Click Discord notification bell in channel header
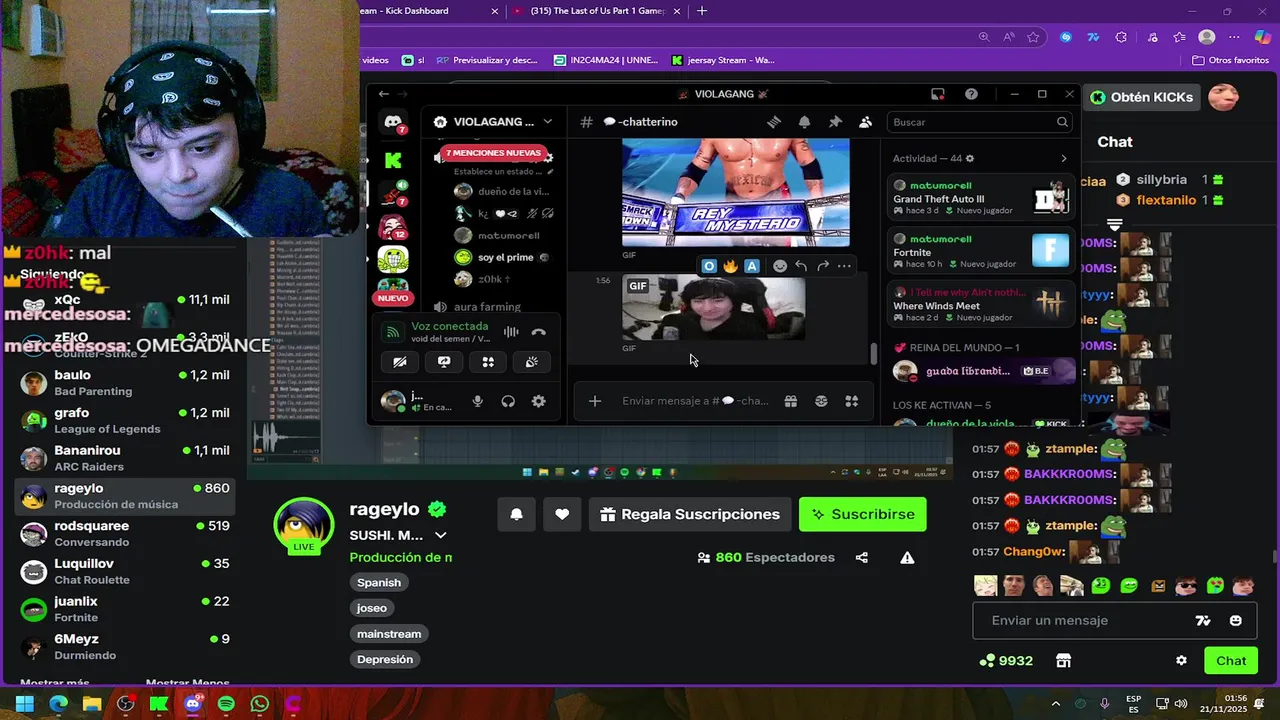 click(x=804, y=122)
